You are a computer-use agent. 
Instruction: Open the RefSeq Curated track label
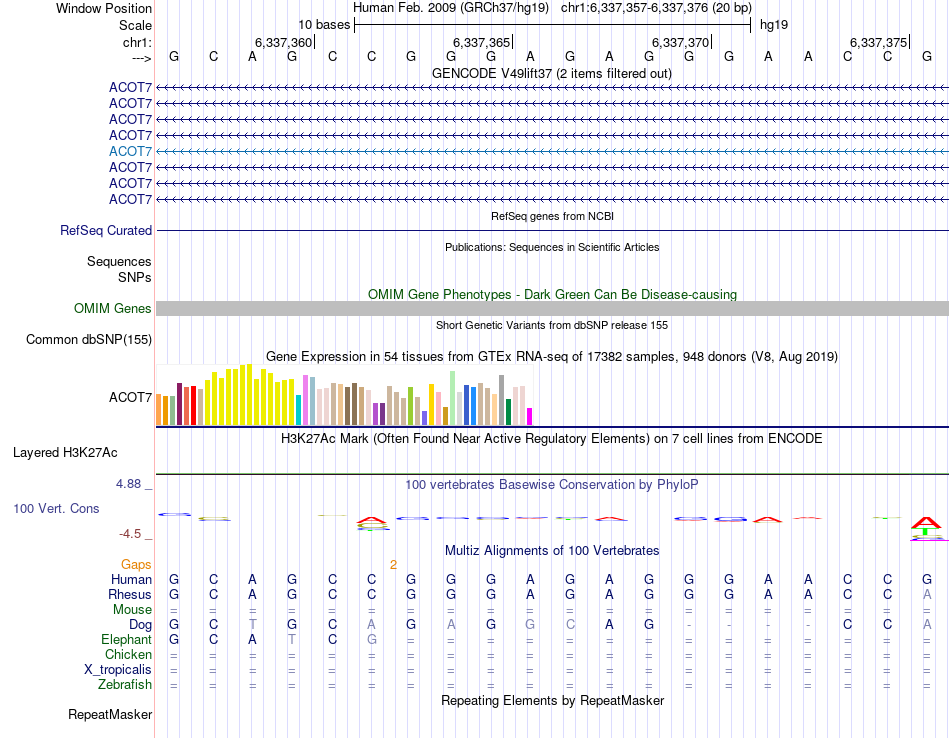pyautogui.click(x=106, y=231)
